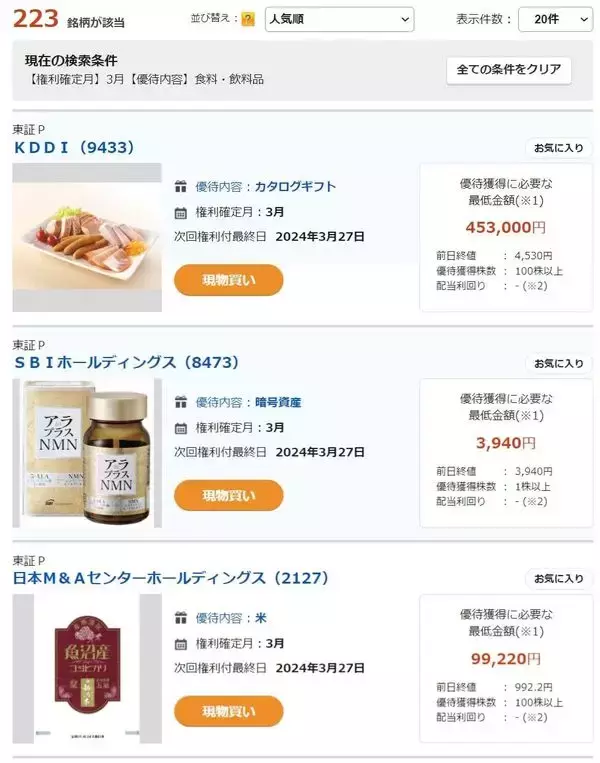Open SBIホールディングス (8473) stock link
This screenshot has height=763, width=600.
[x=126, y=362]
